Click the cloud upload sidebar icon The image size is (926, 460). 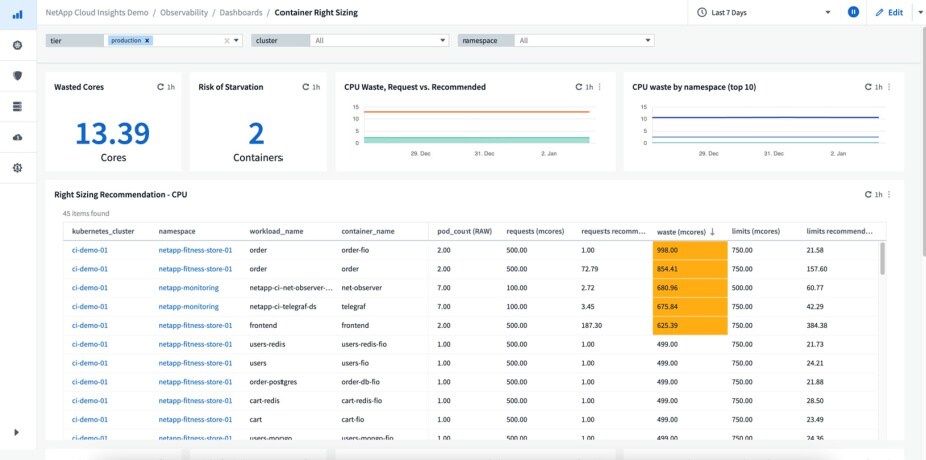click(17, 137)
